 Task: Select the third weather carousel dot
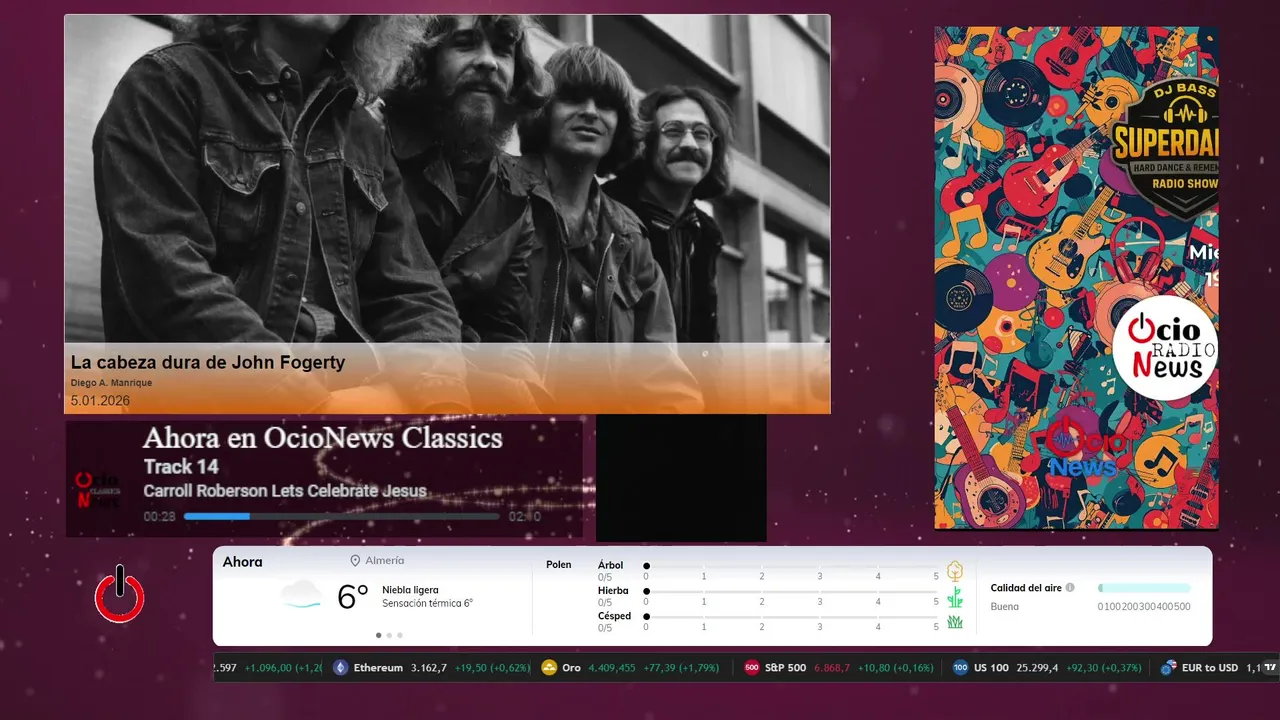point(400,635)
